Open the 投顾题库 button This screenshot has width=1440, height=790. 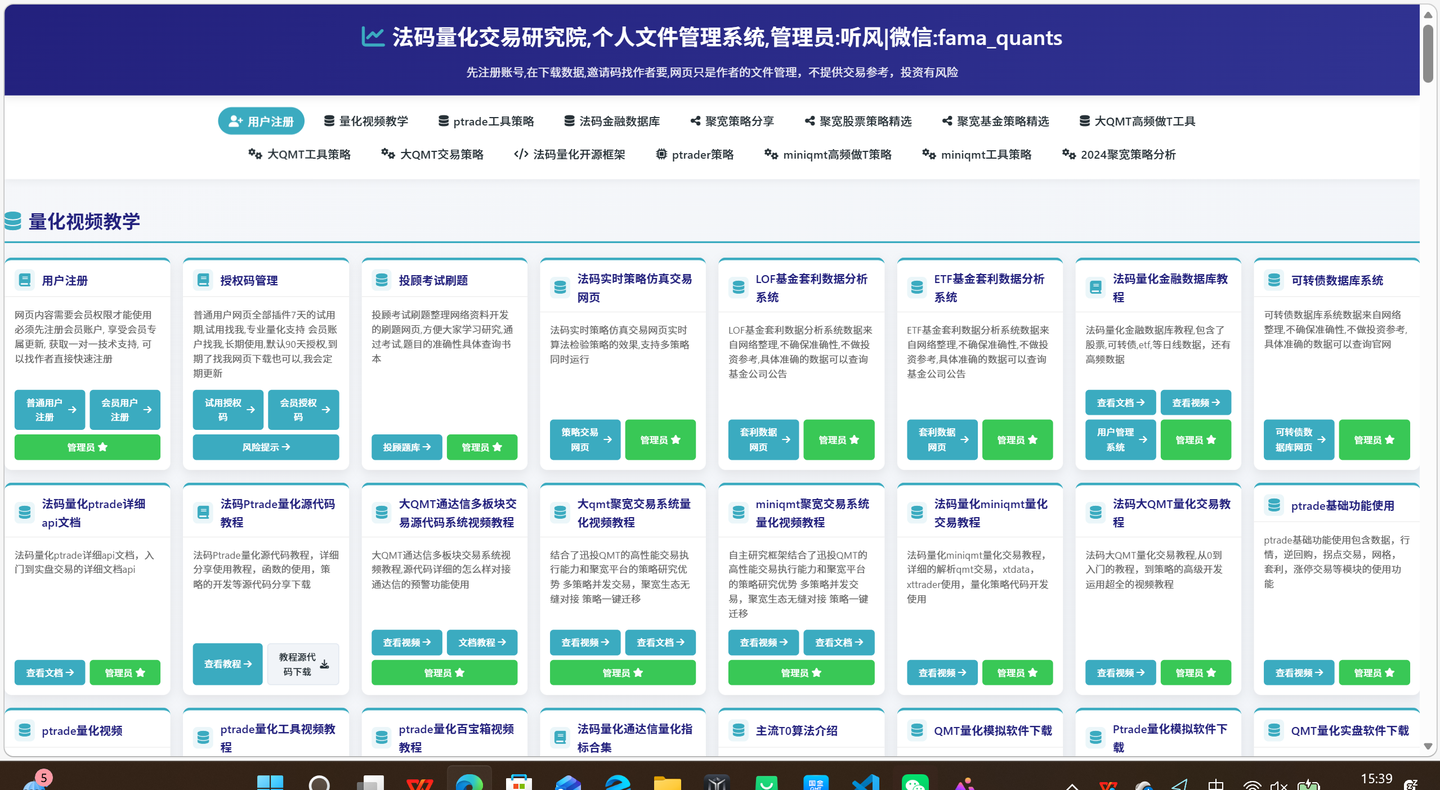point(407,447)
